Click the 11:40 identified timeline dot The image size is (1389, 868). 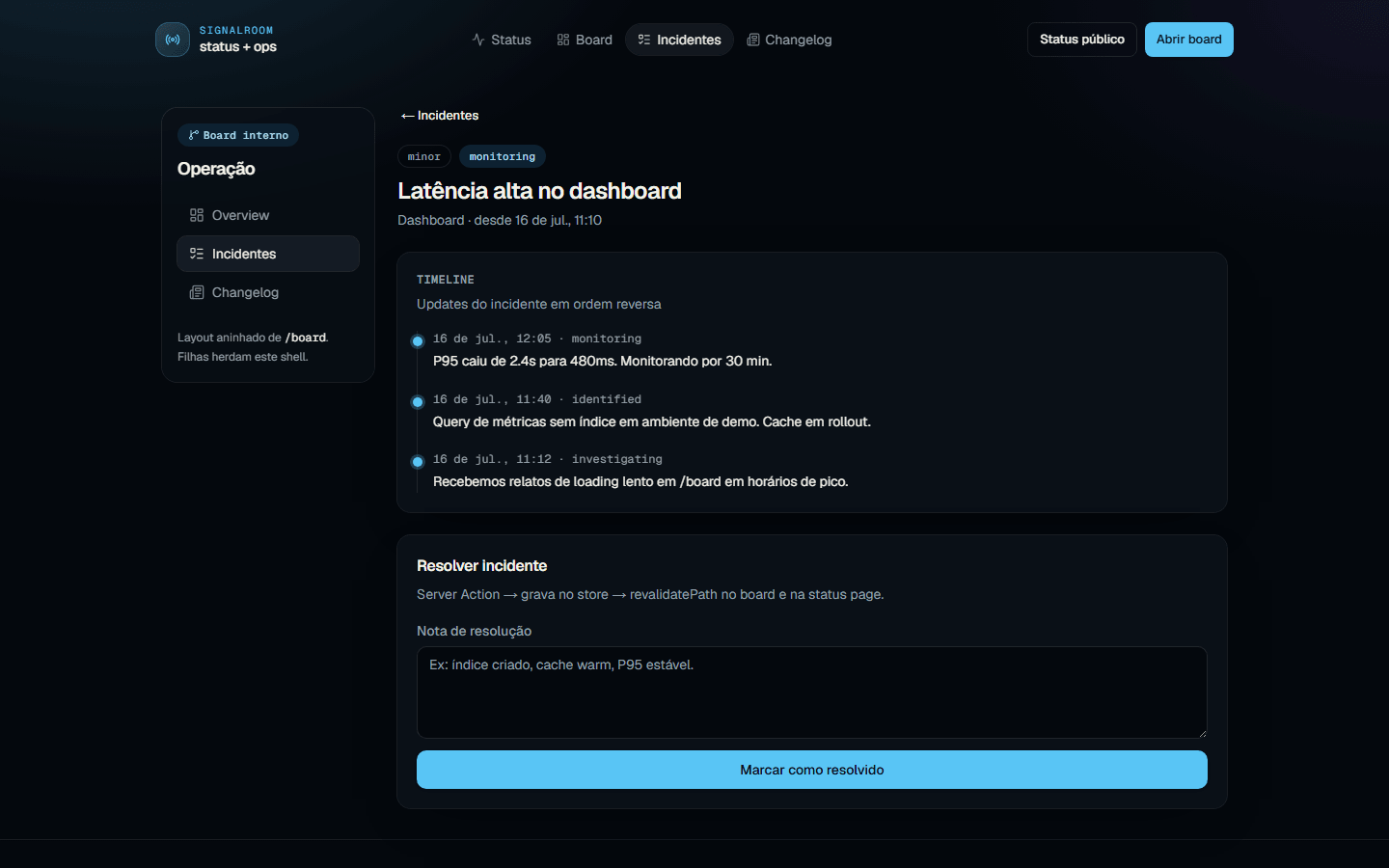point(418,402)
